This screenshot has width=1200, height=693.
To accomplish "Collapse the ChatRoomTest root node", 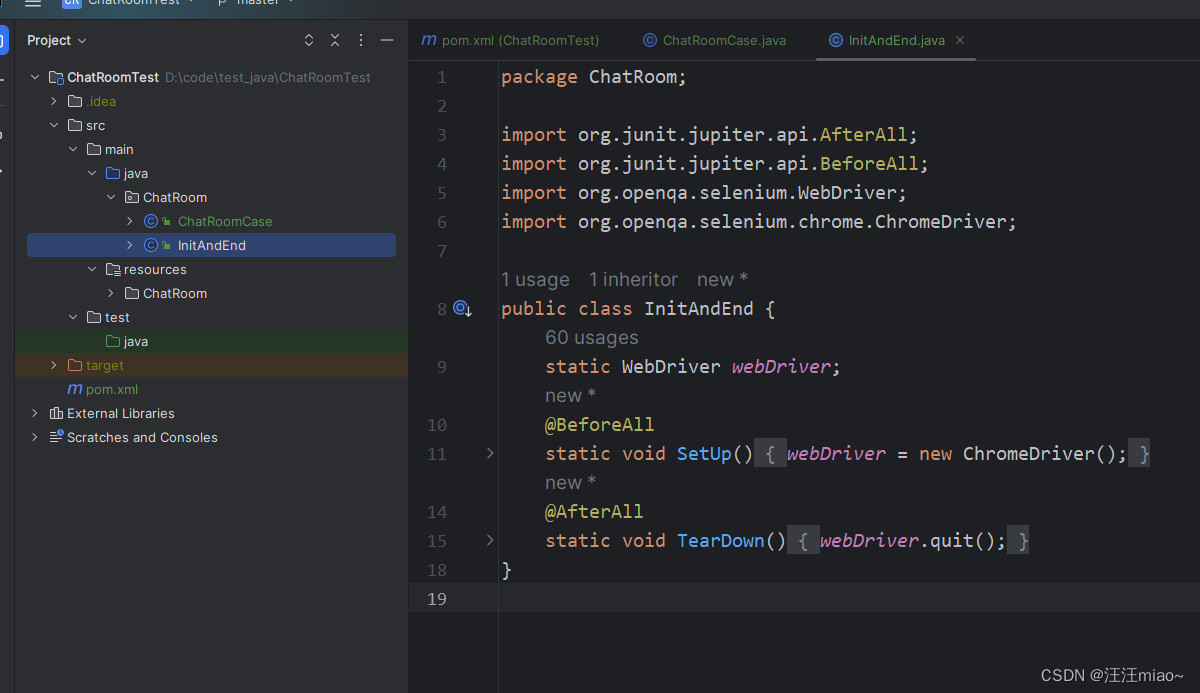I will click(35, 77).
